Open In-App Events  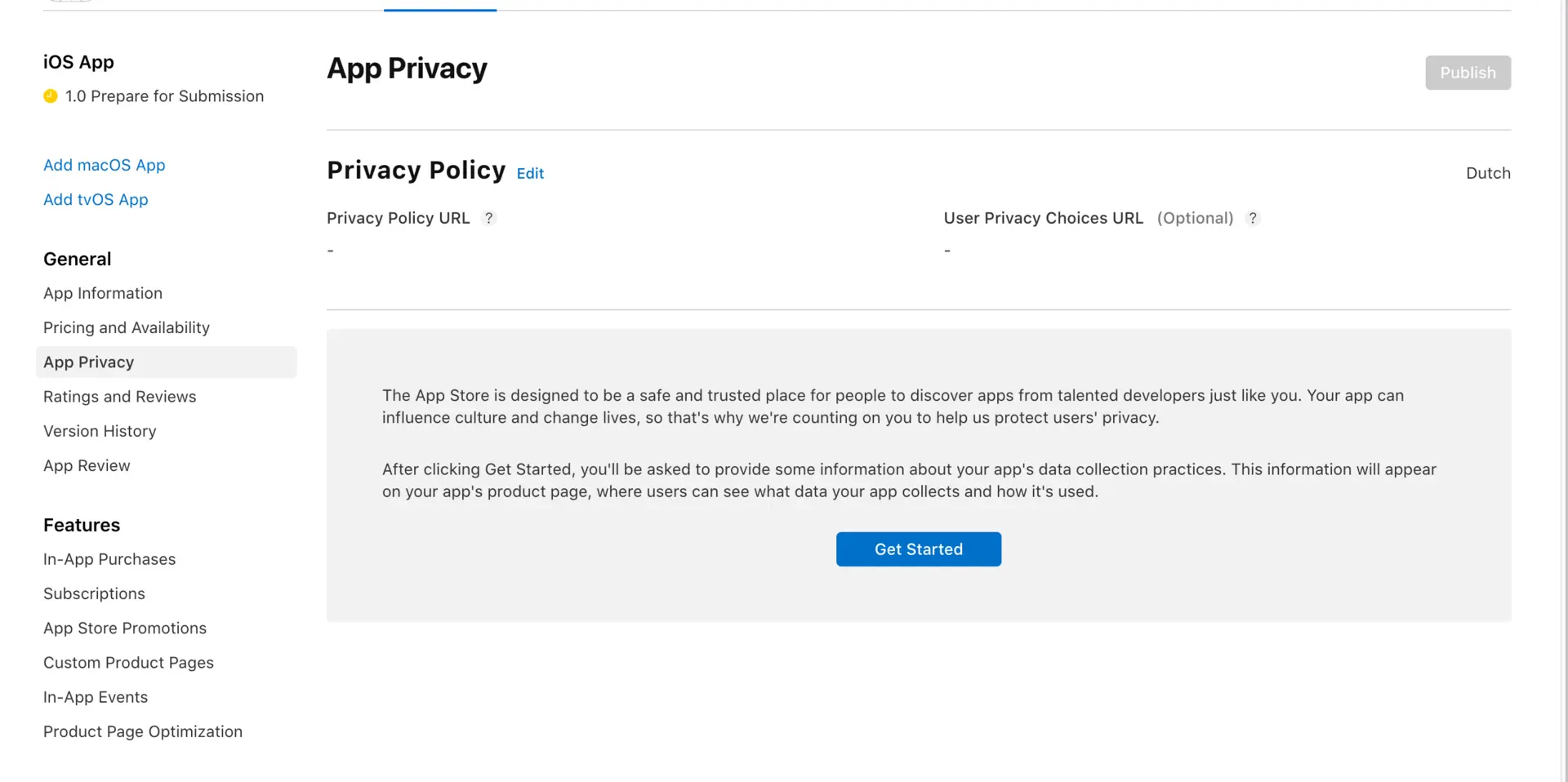point(96,697)
